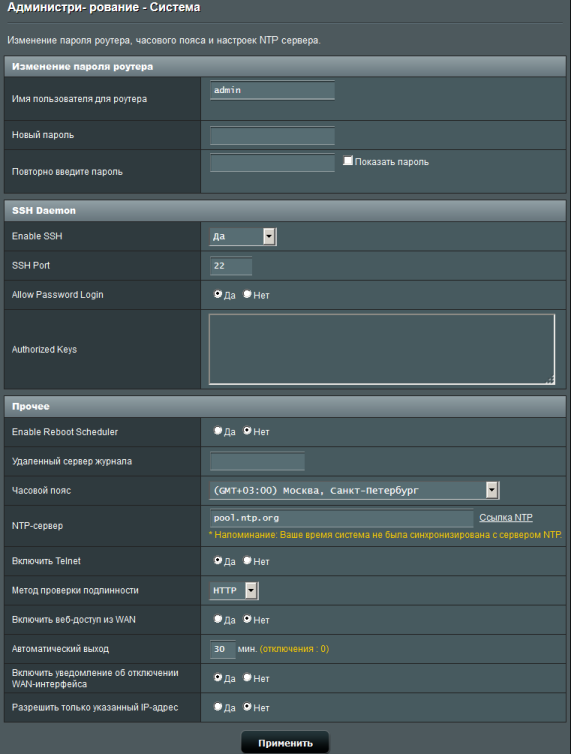Image resolution: width=571 pixels, height=754 pixels.
Task: Select Нет for Включить веб-доступ из WAN
Action: coord(247,619)
